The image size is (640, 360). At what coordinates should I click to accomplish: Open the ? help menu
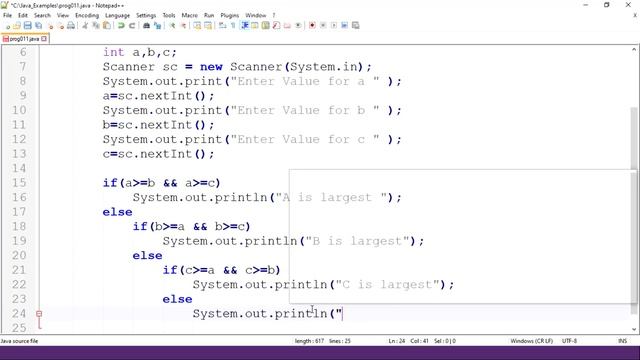274,16
